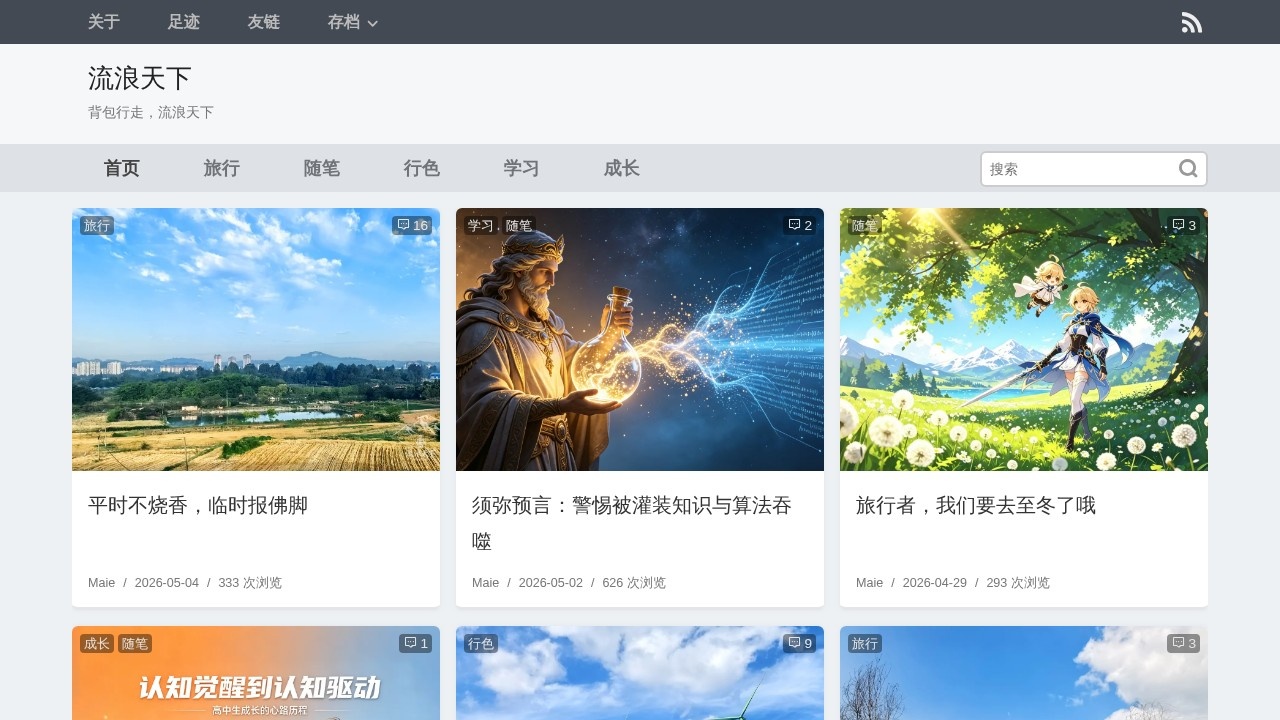Click the 333 次浏览 view count

point(250,583)
